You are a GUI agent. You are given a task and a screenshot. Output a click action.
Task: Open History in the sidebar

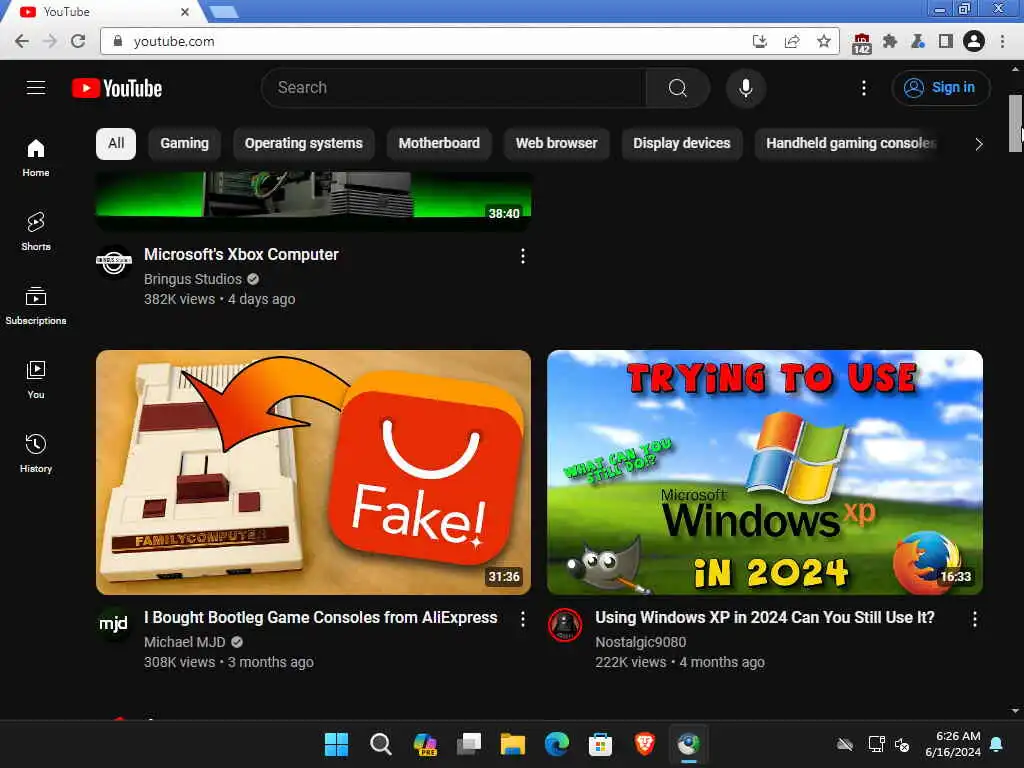[36, 453]
